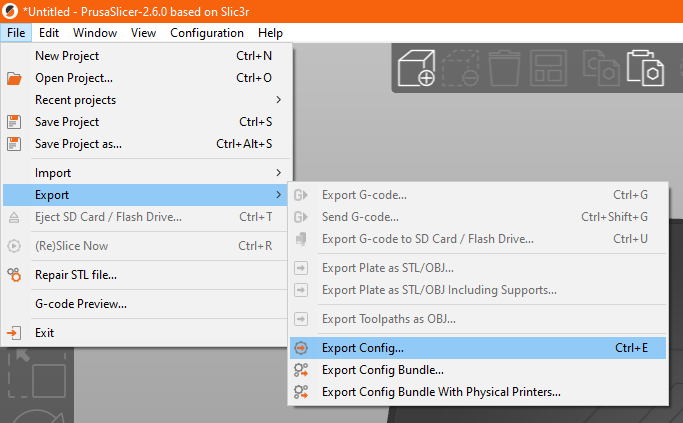Click the icon beside Bundle With Physical Printers
Screen dimensions: 683x423
pos(301,392)
